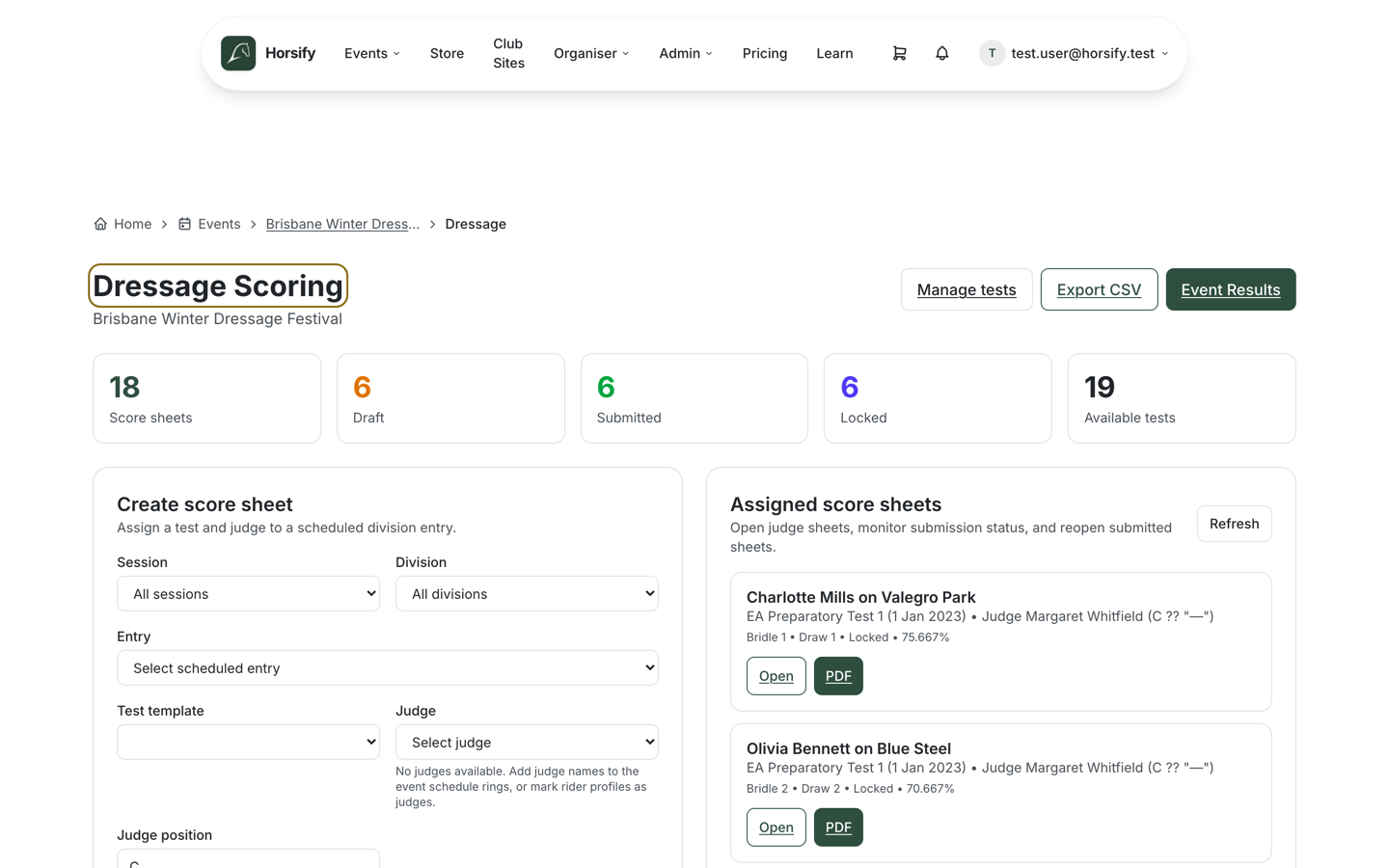Viewport: 1389px width, 868px height.
Task: Open Olivia Bennett on Blue Steel sheet
Action: click(x=776, y=827)
